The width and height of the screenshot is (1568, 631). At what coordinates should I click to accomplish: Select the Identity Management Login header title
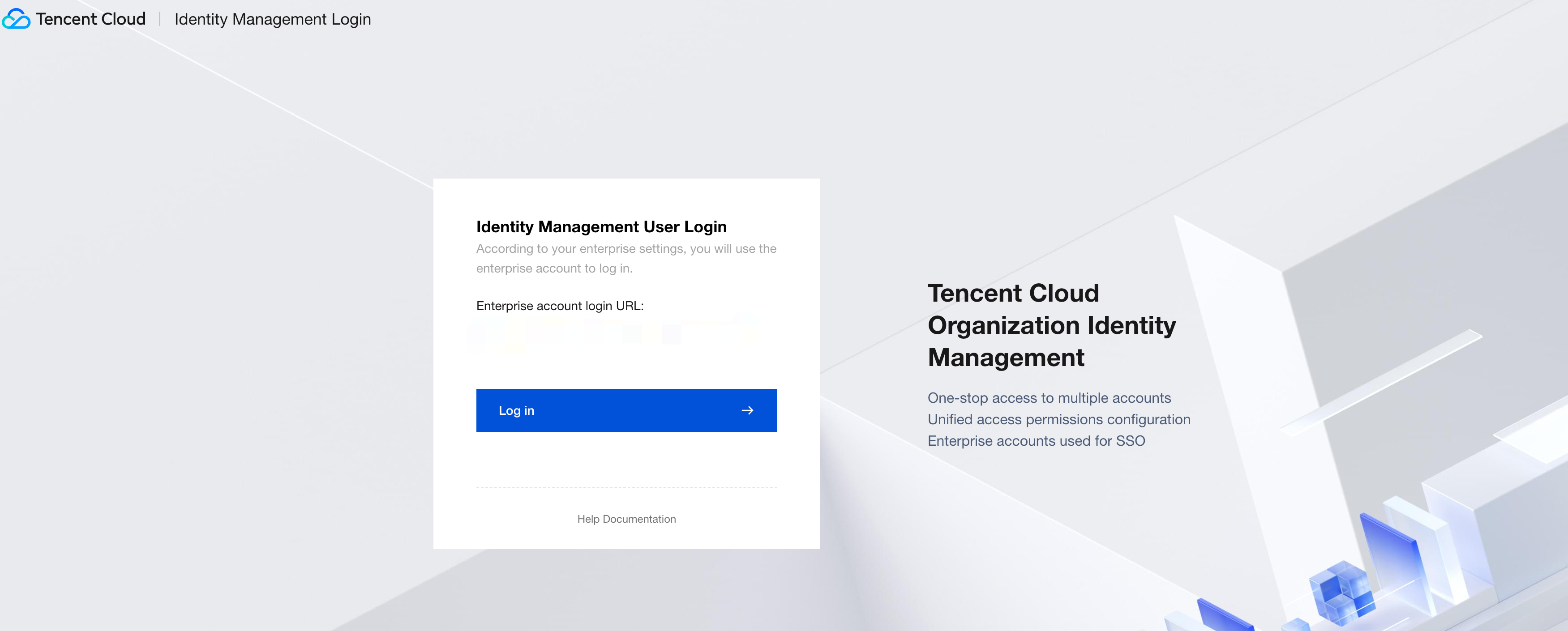[x=273, y=20]
